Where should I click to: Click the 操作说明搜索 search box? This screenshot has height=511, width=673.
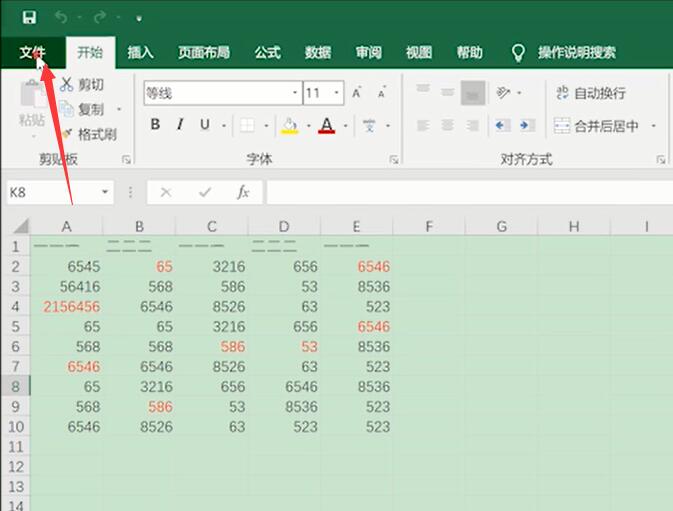coord(577,53)
